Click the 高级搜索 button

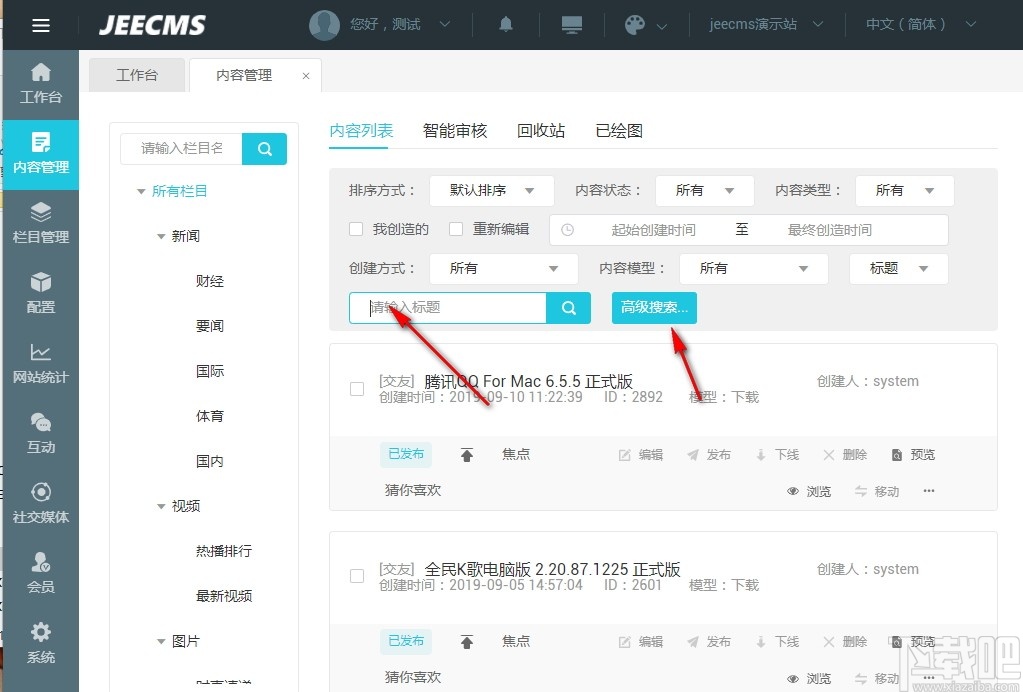(x=653, y=308)
